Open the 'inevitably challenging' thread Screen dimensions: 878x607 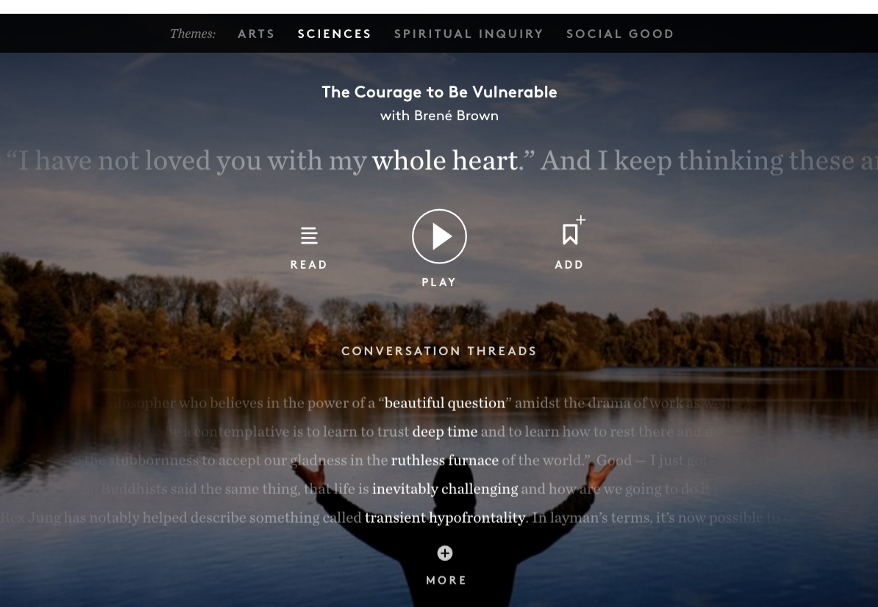[x=445, y=489]
